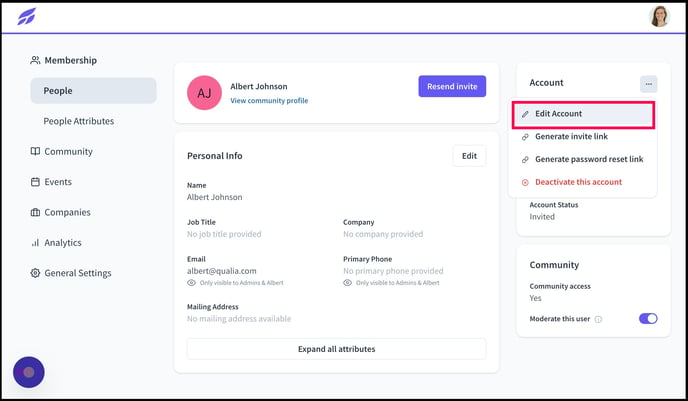Click the Membership people icon
This screenshot has width=688, height=401.
(x=35, y=60)
